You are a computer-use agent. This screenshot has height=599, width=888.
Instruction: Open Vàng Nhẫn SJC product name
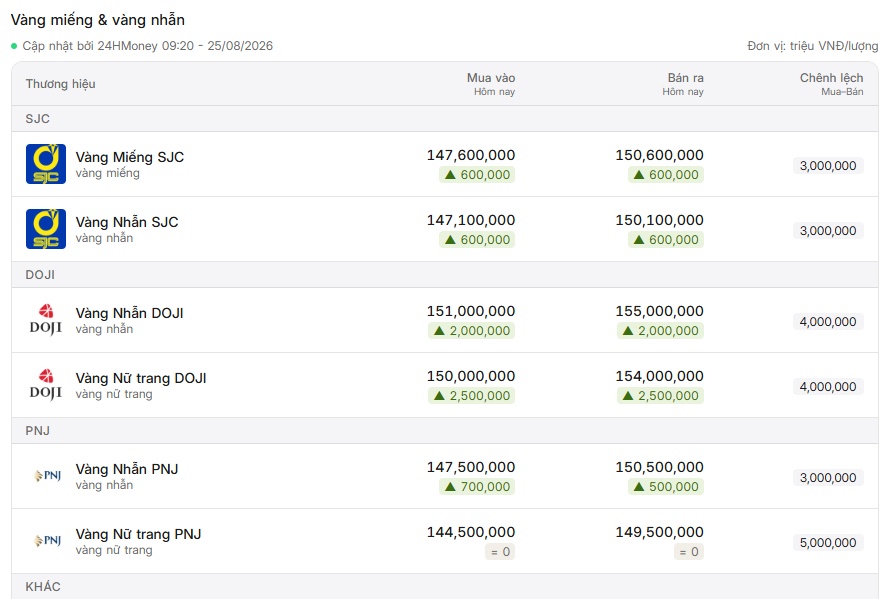(x=127, y=222)
